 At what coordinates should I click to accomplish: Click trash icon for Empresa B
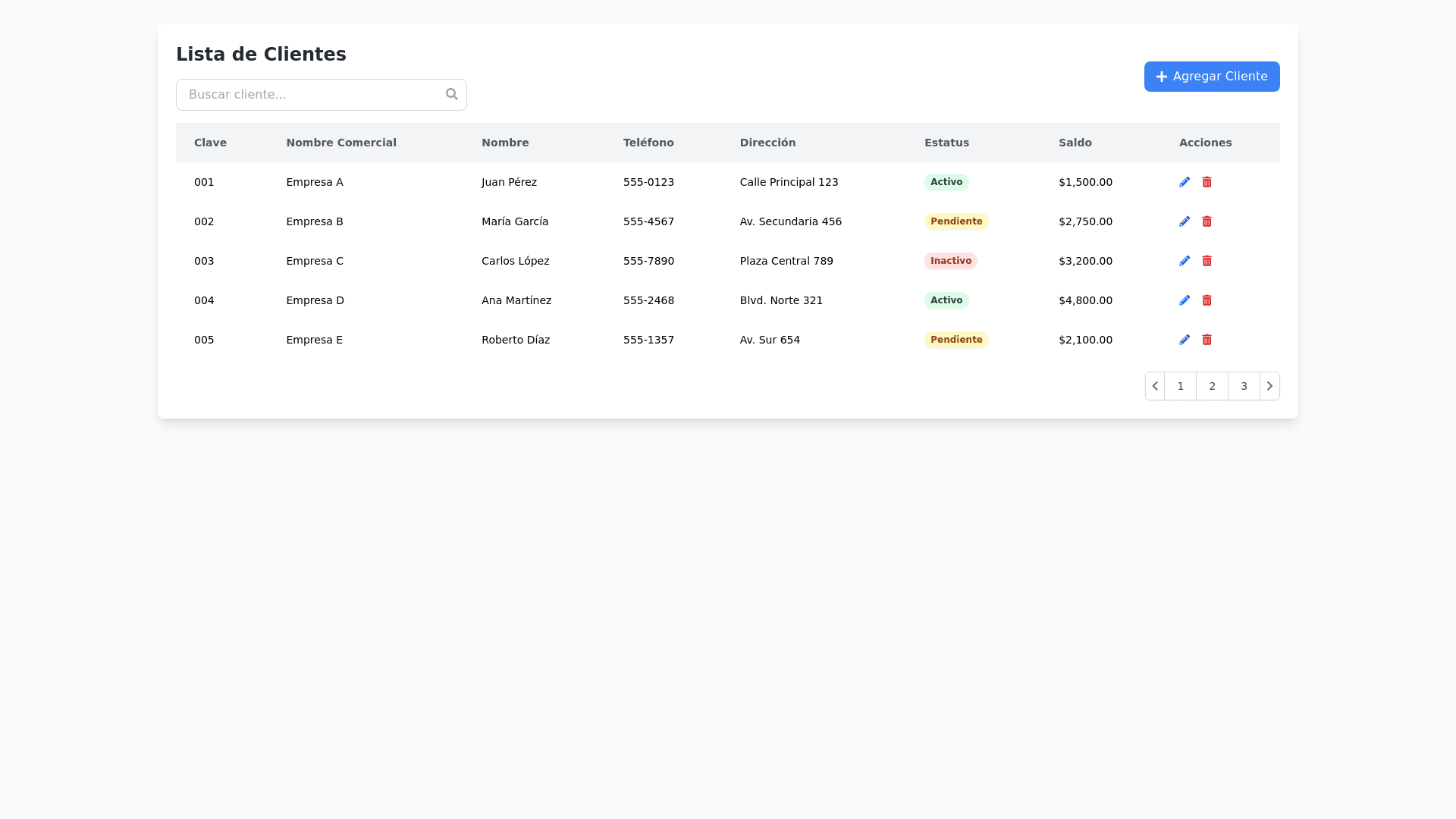point(1207,221)
